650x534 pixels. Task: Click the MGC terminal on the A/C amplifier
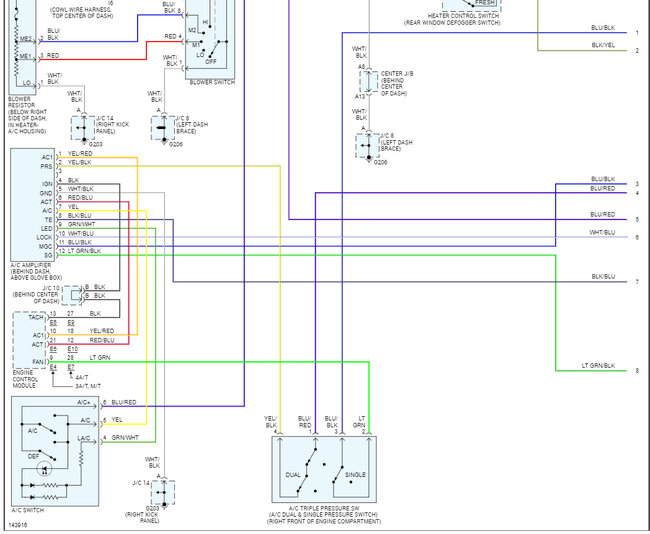46,247
